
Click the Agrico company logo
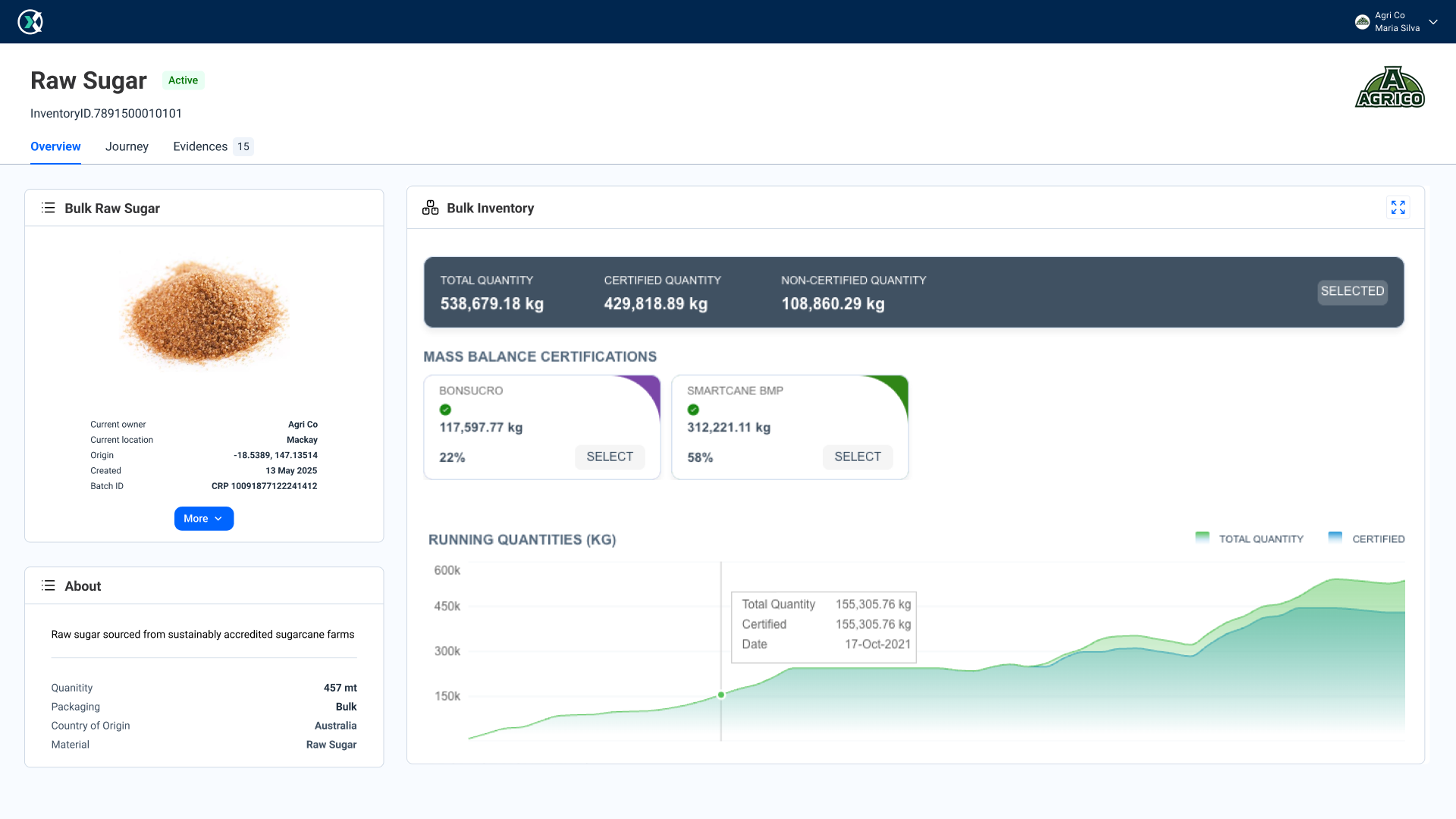1389,88
